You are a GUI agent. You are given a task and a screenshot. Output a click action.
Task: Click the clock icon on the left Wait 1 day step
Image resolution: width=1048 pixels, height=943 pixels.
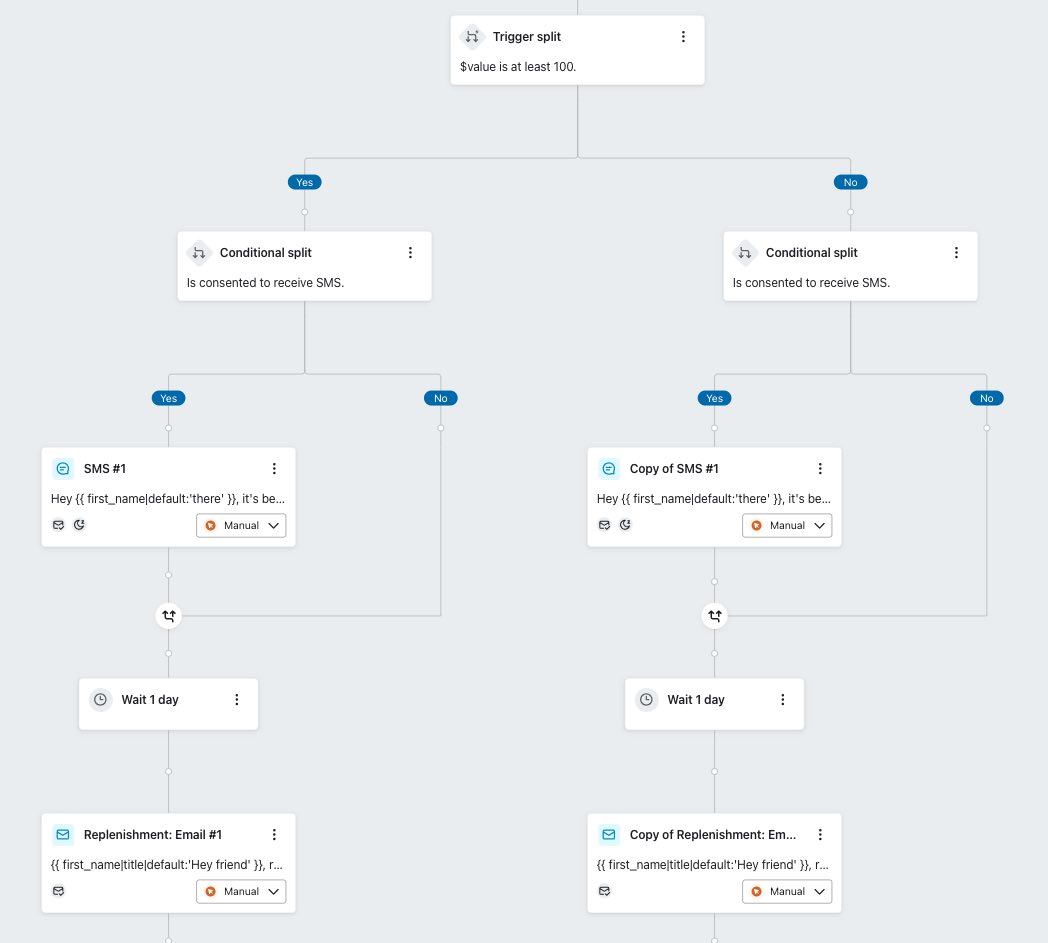[x=100, y=699]
